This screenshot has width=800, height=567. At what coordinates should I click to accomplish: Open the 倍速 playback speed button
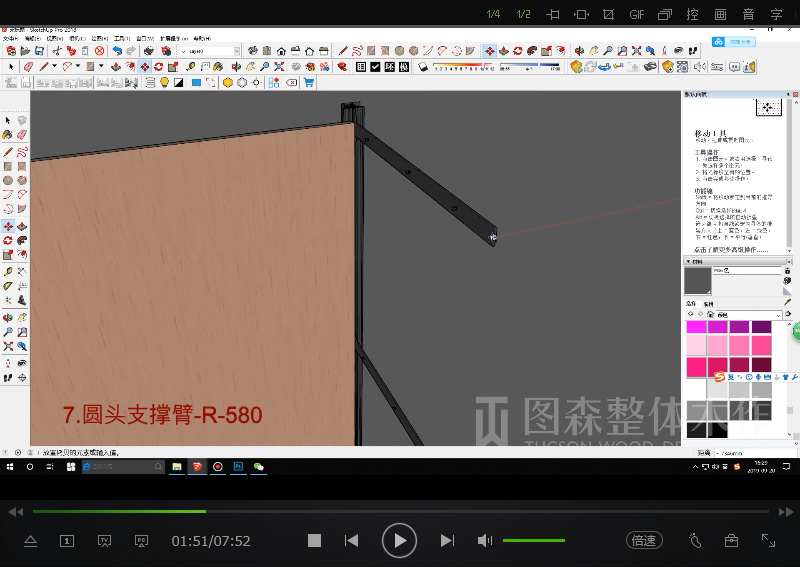tap(644, 540)
